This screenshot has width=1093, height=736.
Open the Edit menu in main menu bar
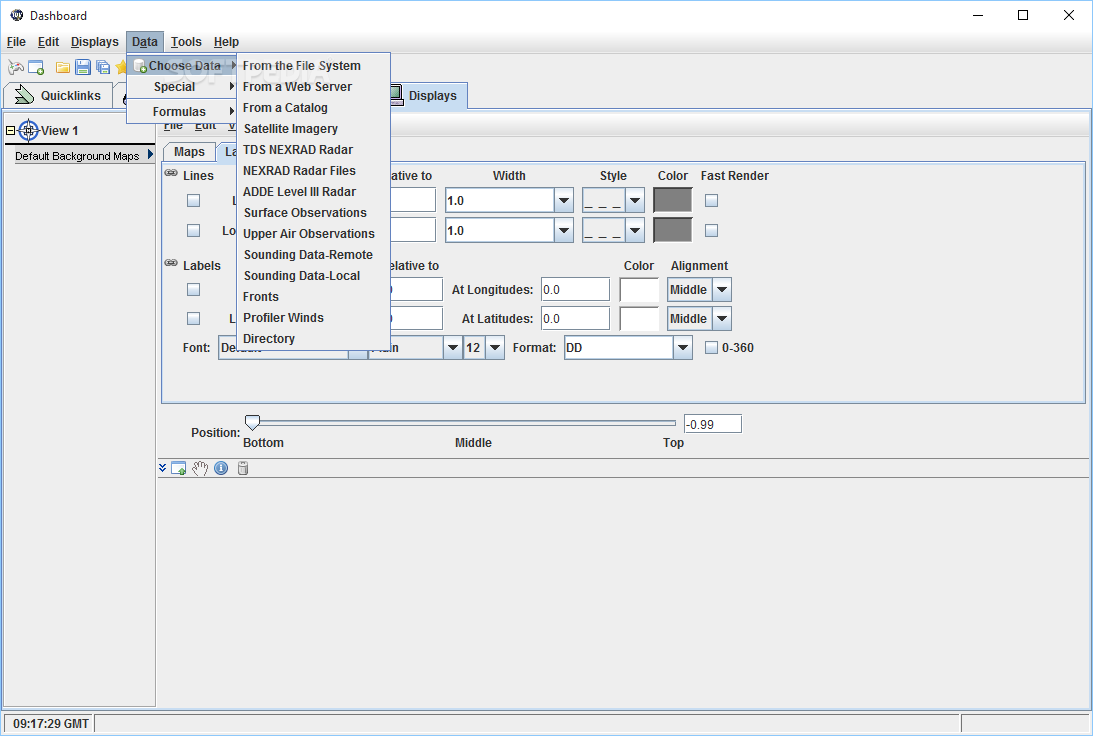point(48,42)
